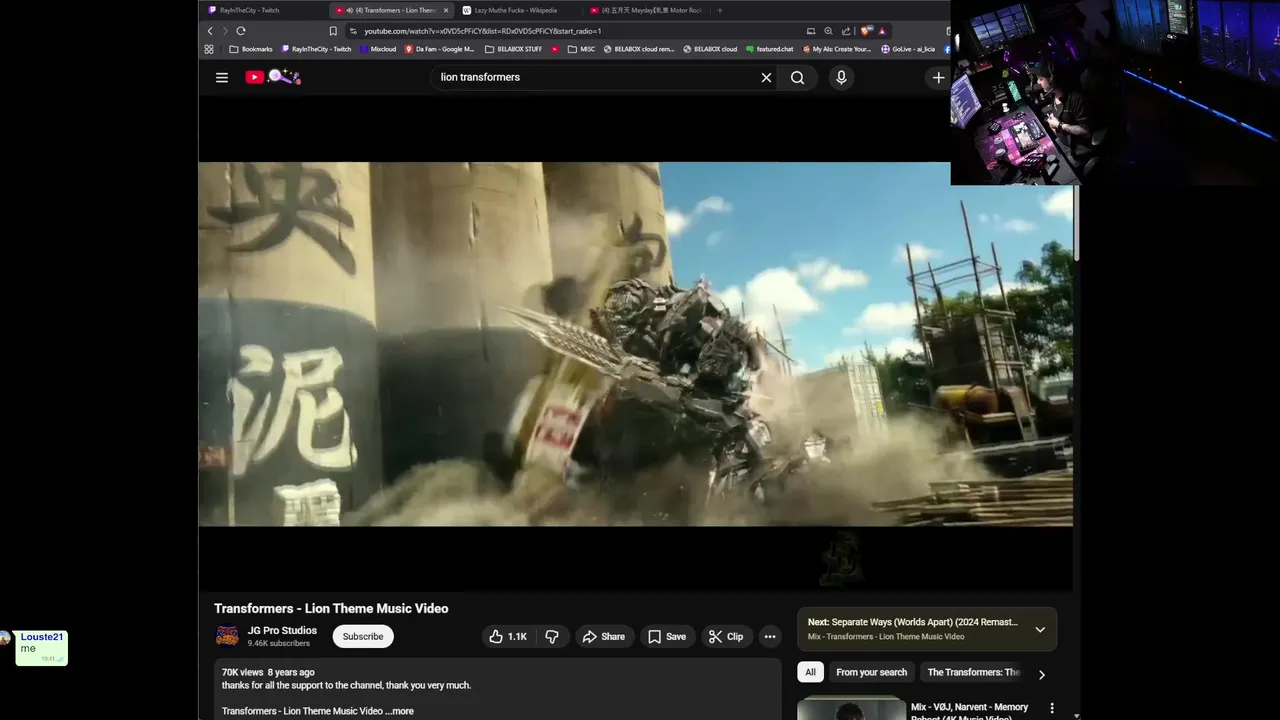Open the Bookmarks folder in the bookmarks bar

(x=251, y=49)
